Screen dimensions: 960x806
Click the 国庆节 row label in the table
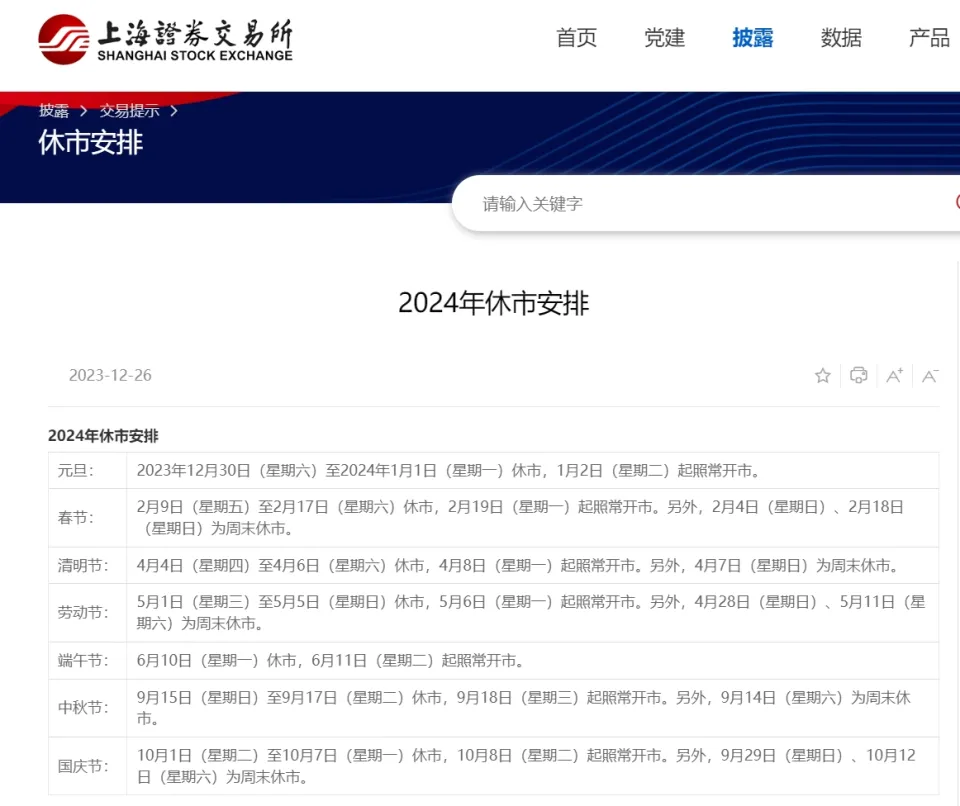tap(80, 767)
